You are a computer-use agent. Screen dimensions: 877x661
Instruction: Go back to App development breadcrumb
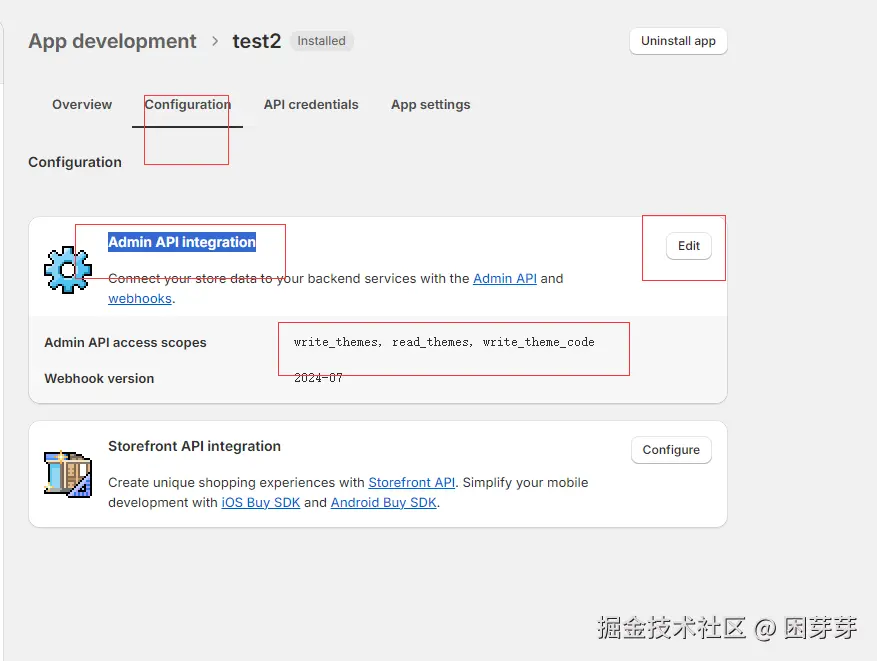coord(112,41)
